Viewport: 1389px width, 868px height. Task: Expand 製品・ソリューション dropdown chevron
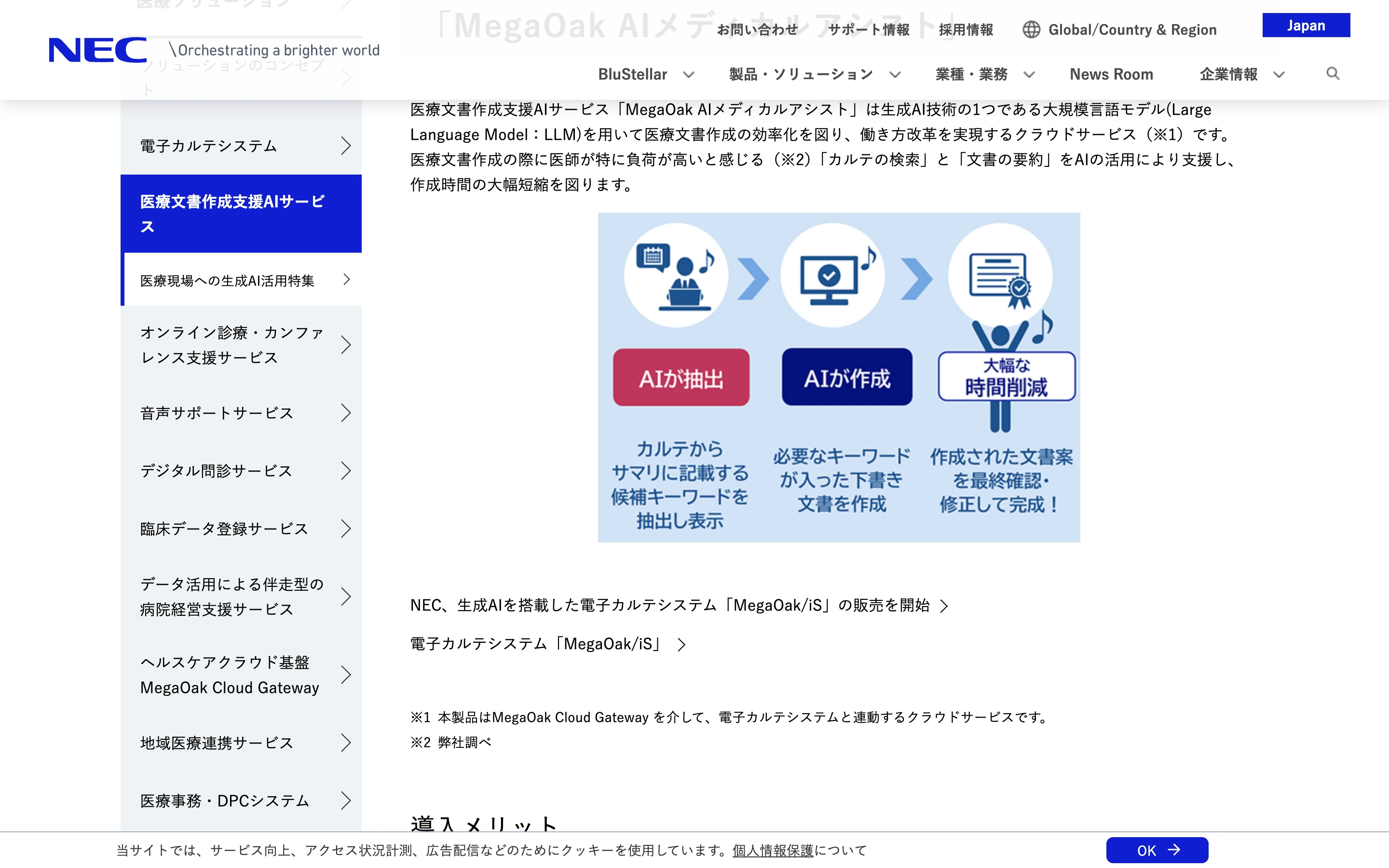pyautogui.click(x=895, y=75)
